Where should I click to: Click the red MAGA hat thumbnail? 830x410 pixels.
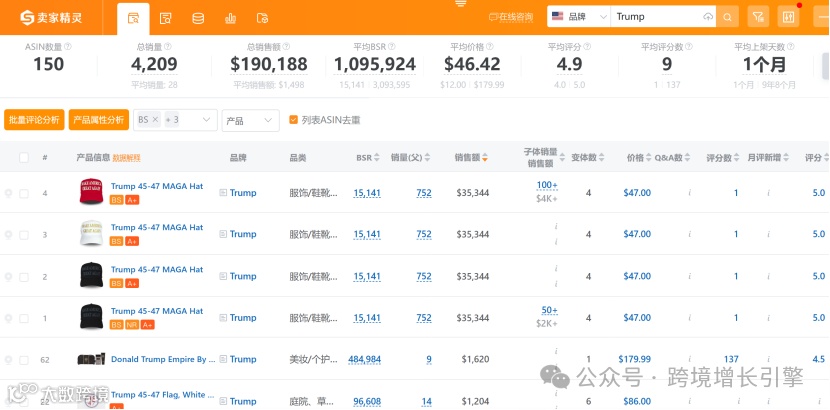pyautogui.click(x=91, y=192)
